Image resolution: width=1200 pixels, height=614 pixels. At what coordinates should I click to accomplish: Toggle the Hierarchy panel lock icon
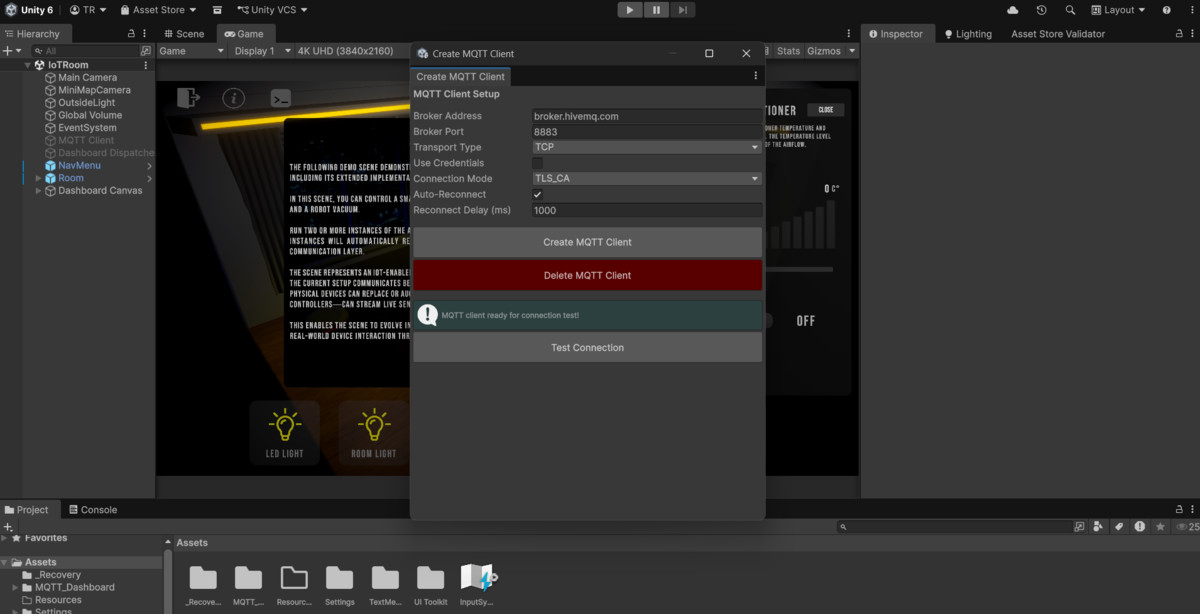click(x=131, y=34)
